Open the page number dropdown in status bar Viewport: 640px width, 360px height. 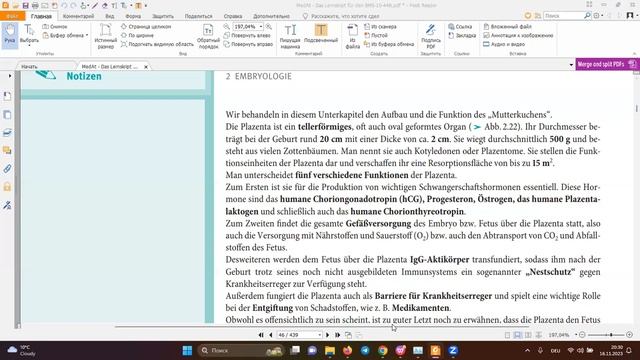(x=320, y=335)
